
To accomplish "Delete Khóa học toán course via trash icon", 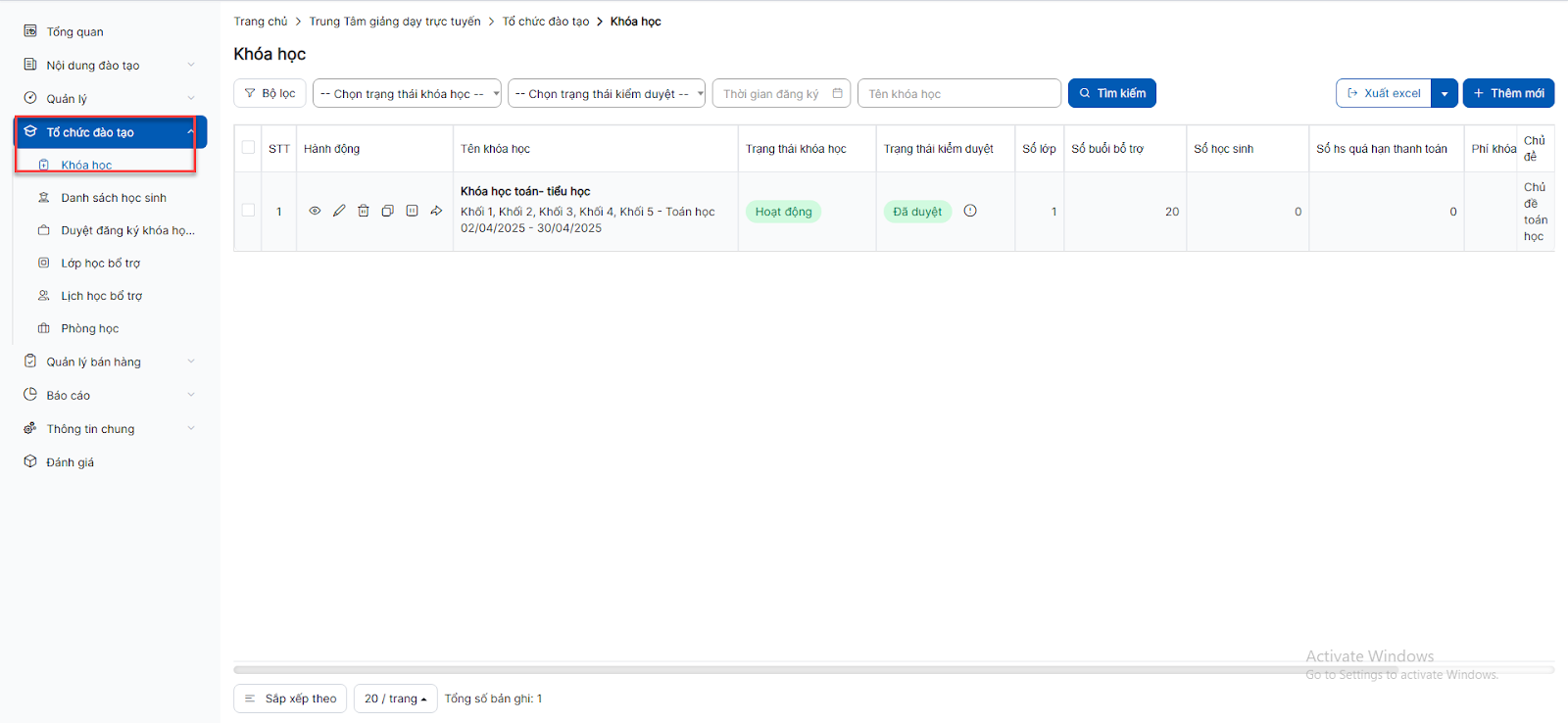I will pyautogui.click(x=364, y=211).
